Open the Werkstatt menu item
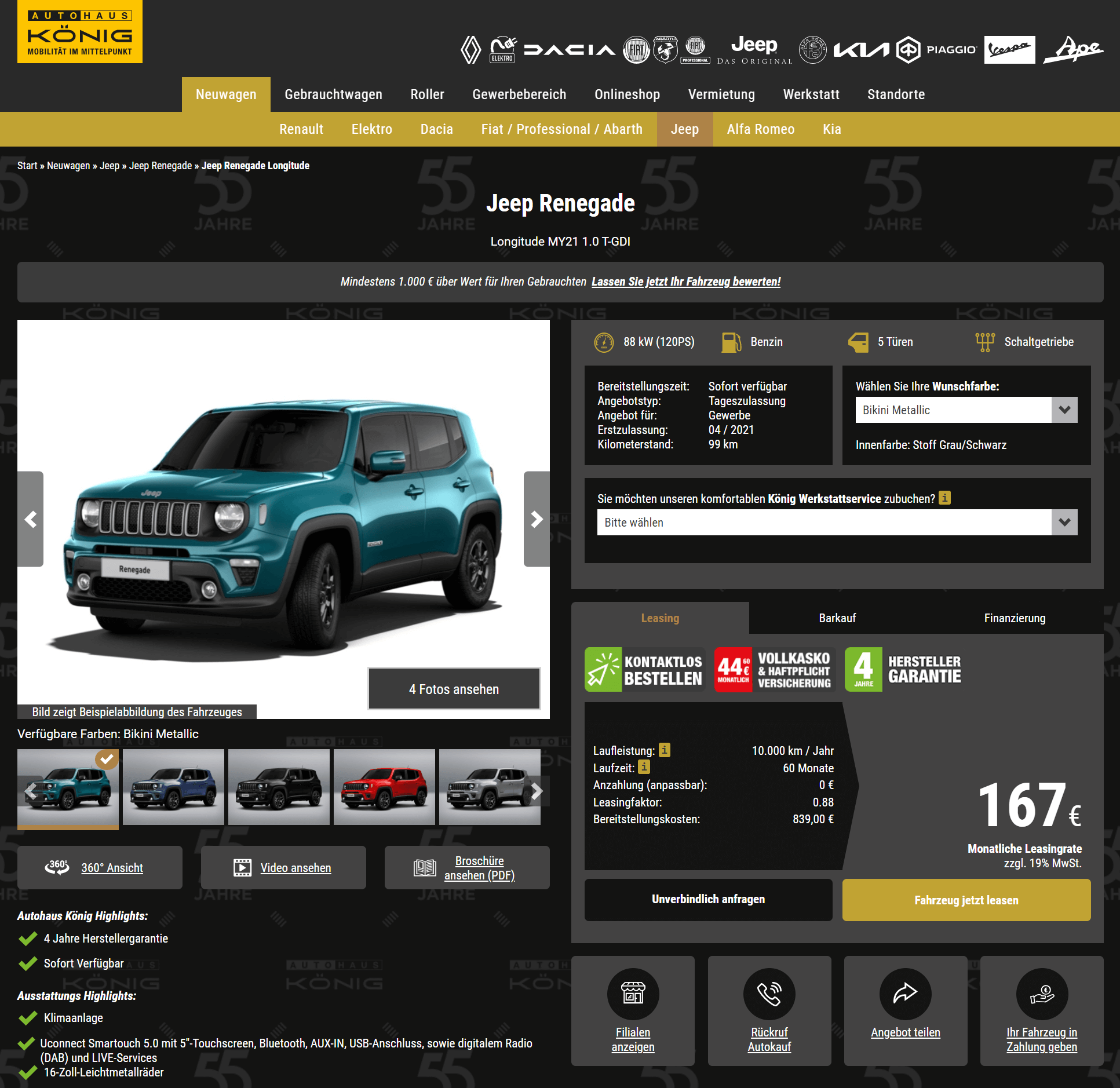The height and width of the screenshot is (1088, 1120). click(811, 94)
